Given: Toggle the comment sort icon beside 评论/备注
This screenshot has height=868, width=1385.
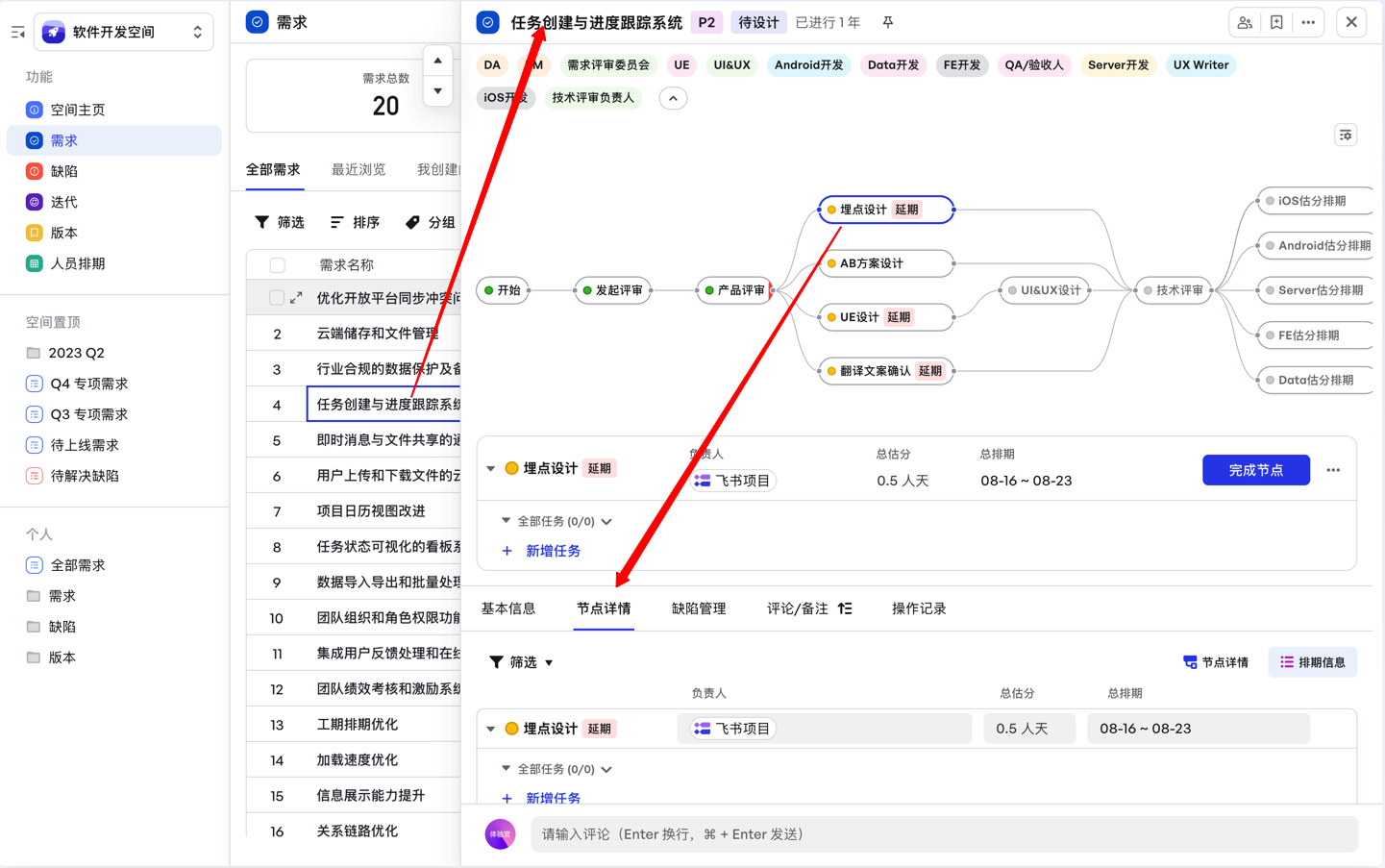Looking at the screenshot, I should [845, 608].
